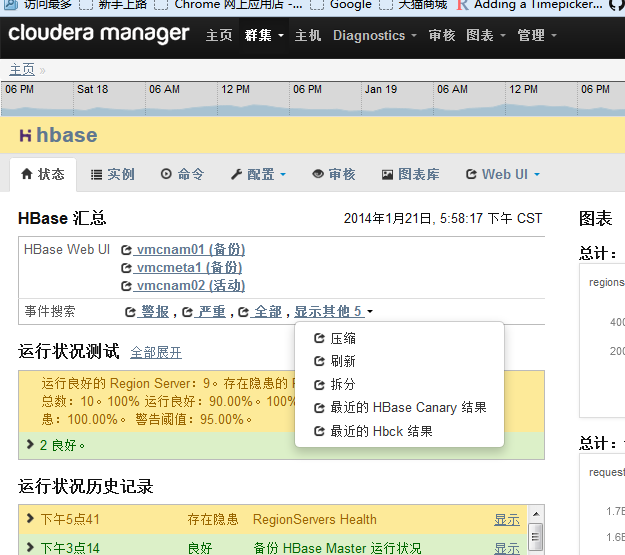Click the link icon next to Hbck 结果
625x555 pixels.
pyautogui.click(x=320, y=431)
